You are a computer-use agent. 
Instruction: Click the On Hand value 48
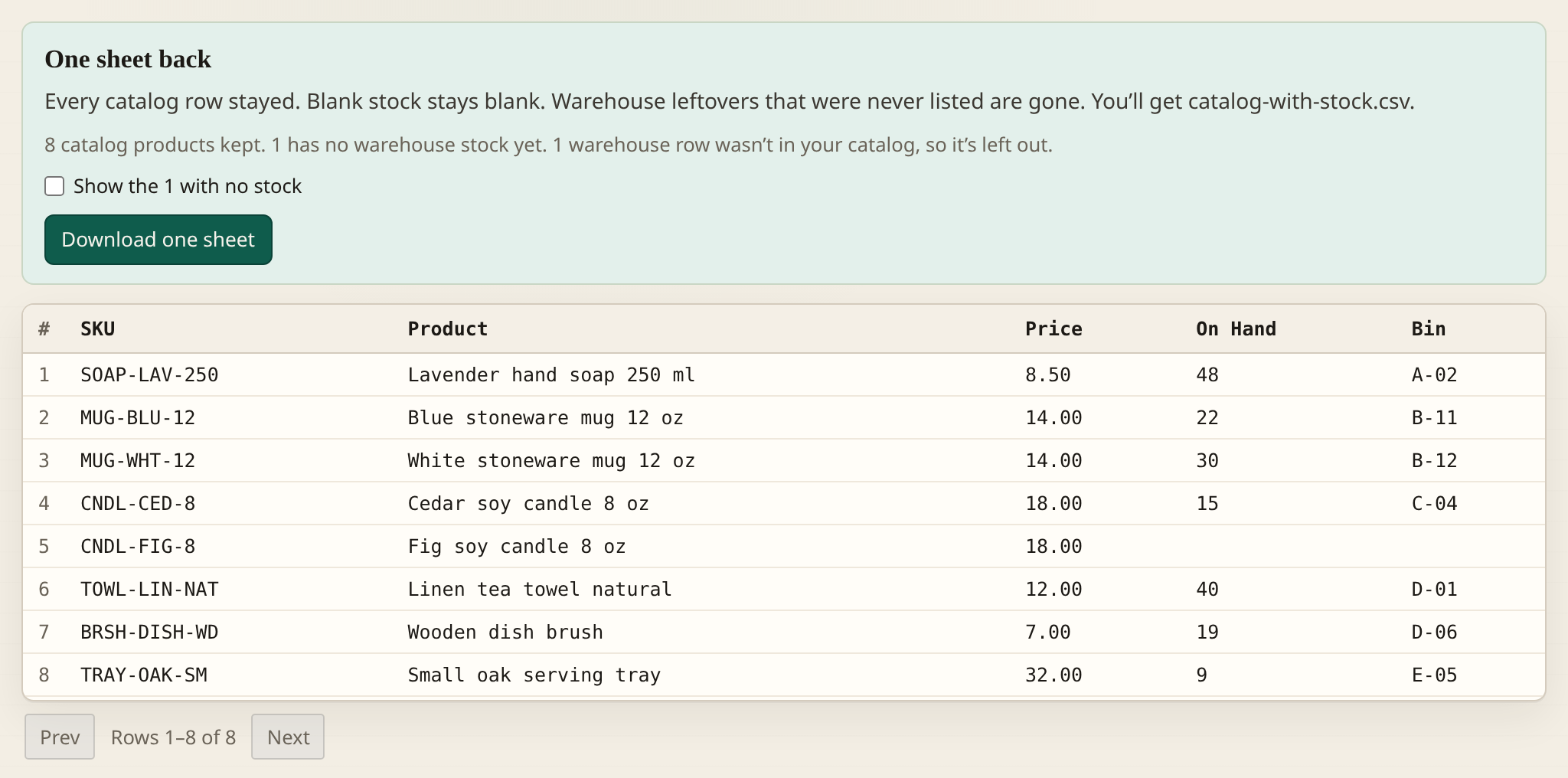(1207, 375)
